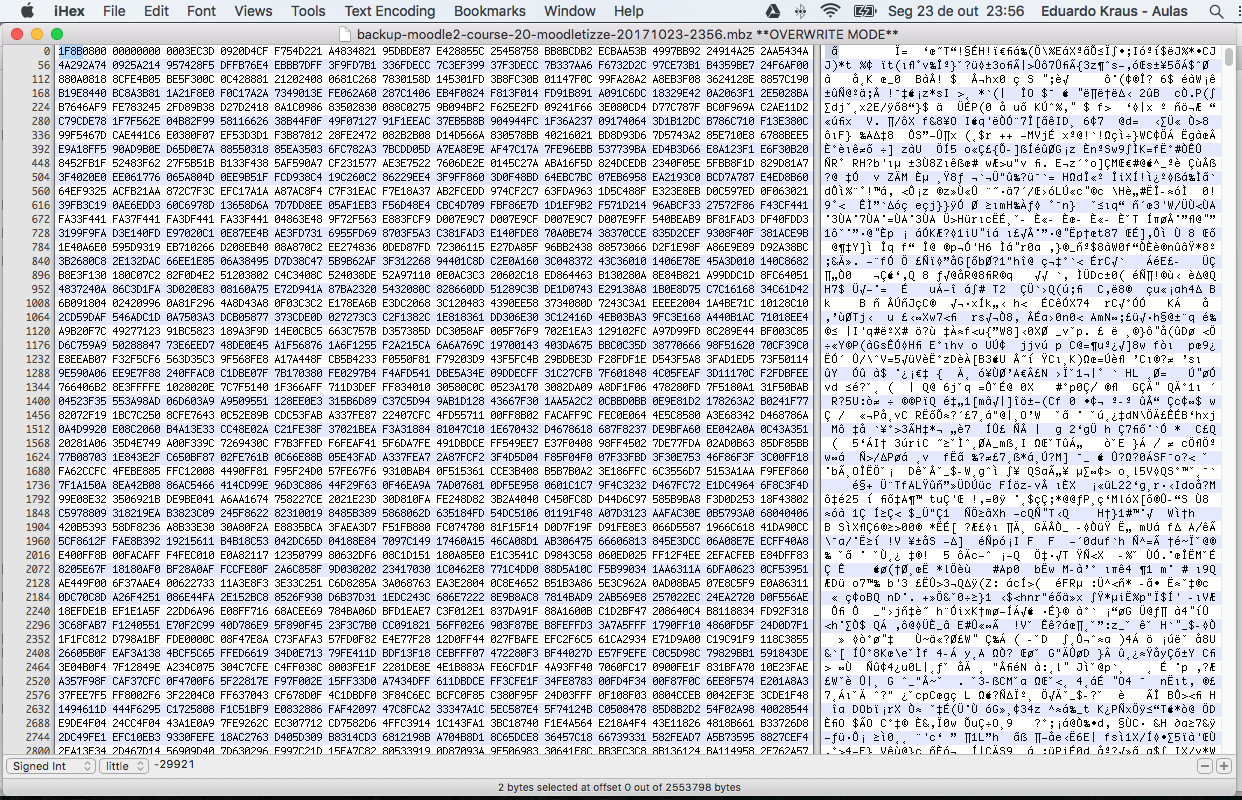
Task: Click hex value 2AA5434A ending the first row
Action: tap(785, 50)
